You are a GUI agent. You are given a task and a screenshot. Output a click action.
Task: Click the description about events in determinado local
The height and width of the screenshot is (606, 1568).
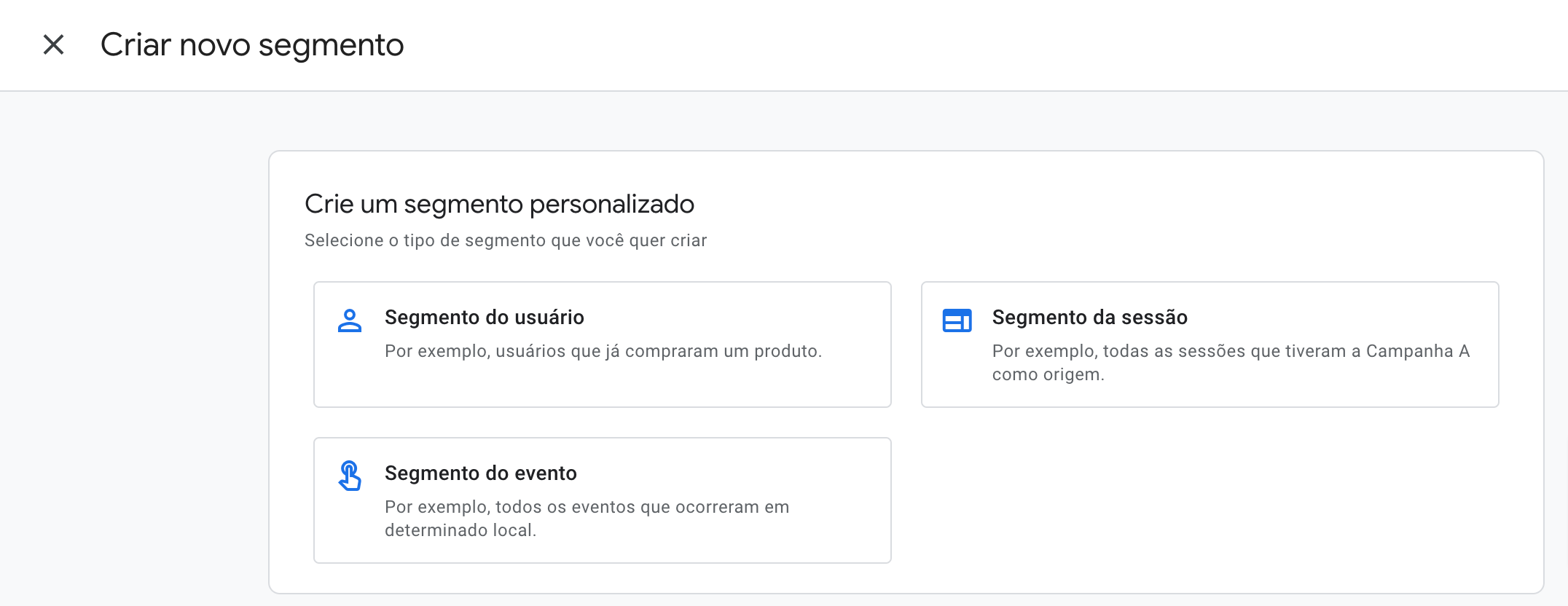(587, 518)
